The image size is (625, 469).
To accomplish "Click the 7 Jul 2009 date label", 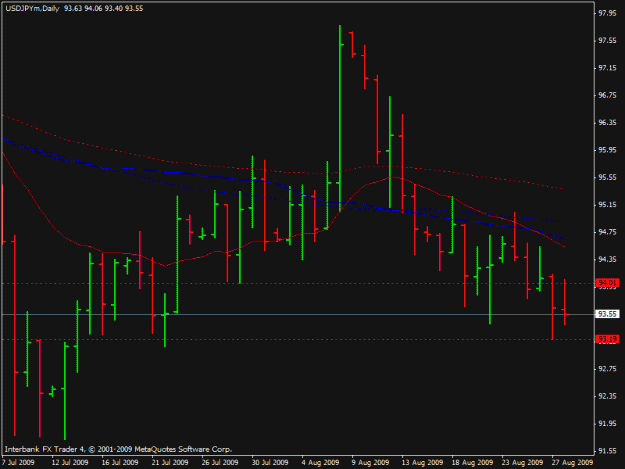I will pos(18,463).
